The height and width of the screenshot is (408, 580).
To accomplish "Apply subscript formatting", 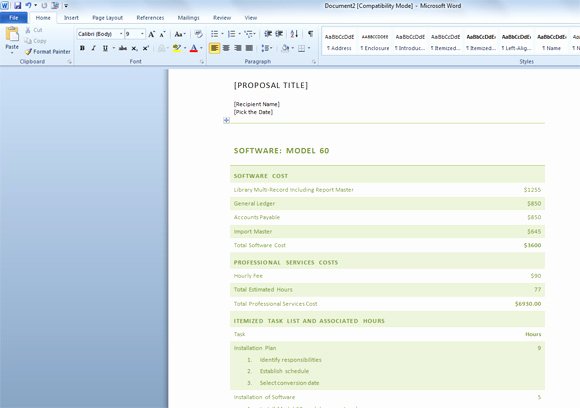I will (x=134, y=48).
